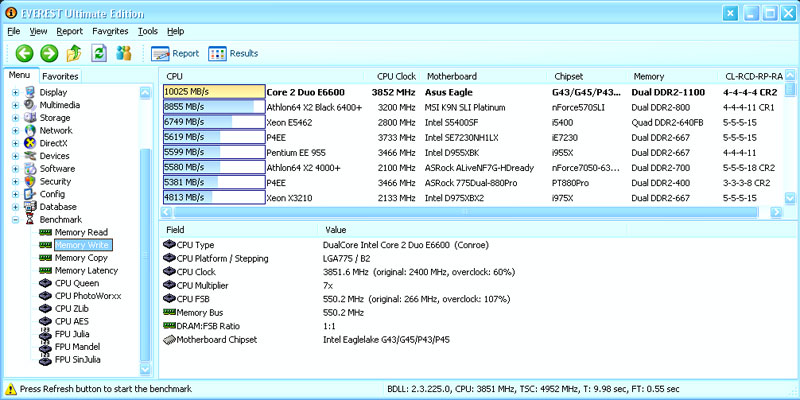This screenshot has width=800, height=400.
Task: Select the Security shield icon
Action: point(30,182)
